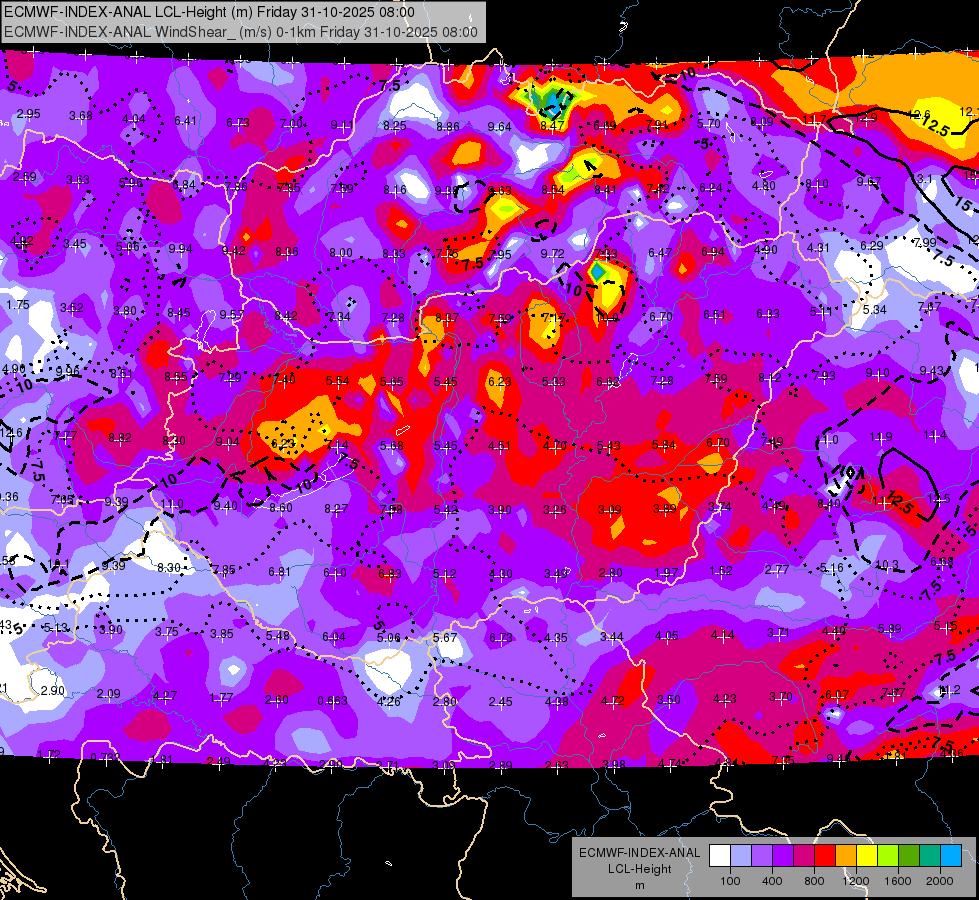979x900 pixels.
Task: Click the unit label 'm' in the legend
Action: [639, 885]
